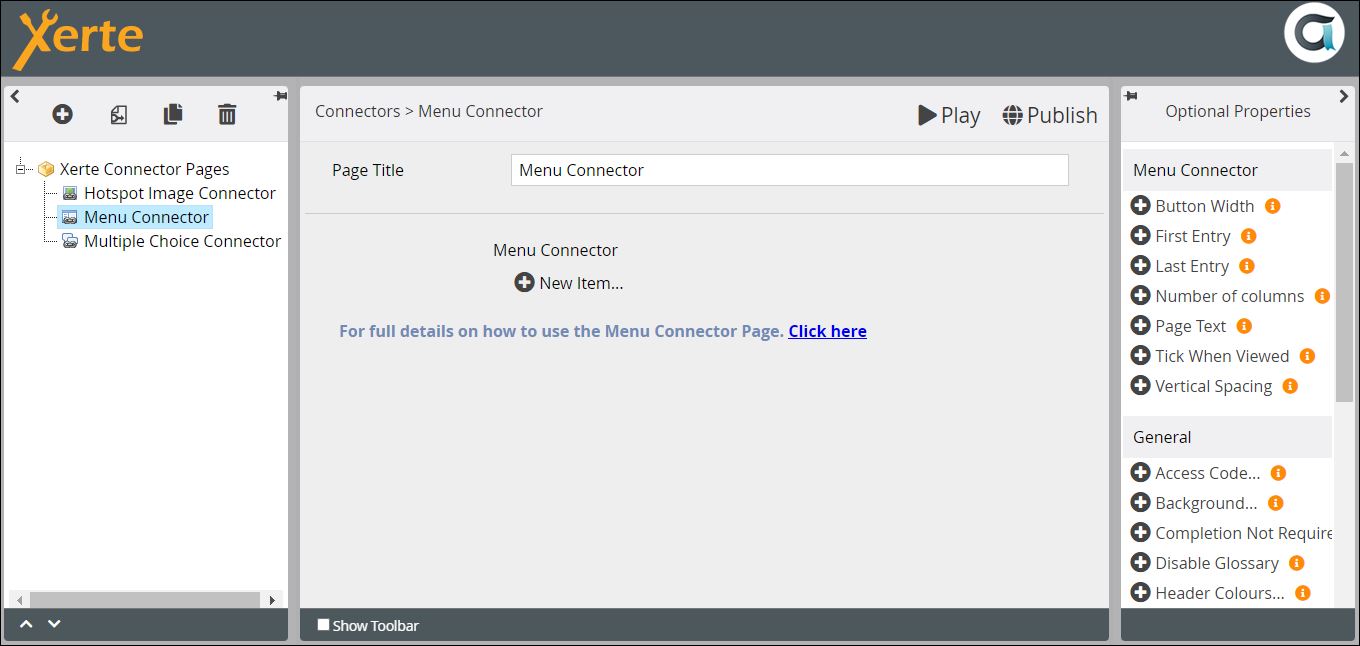Screen dimensions: 1360x646
Task: Publish the project
Action: pyautogui.click(x=1050, y=115)
